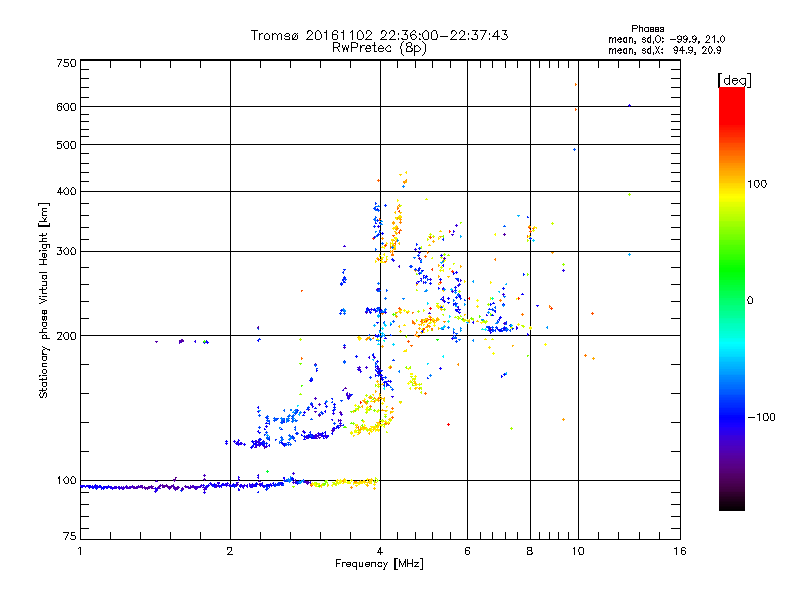Click the 4 tick on the frequency axis
800x600 pixels.
[x=379, y=551]
